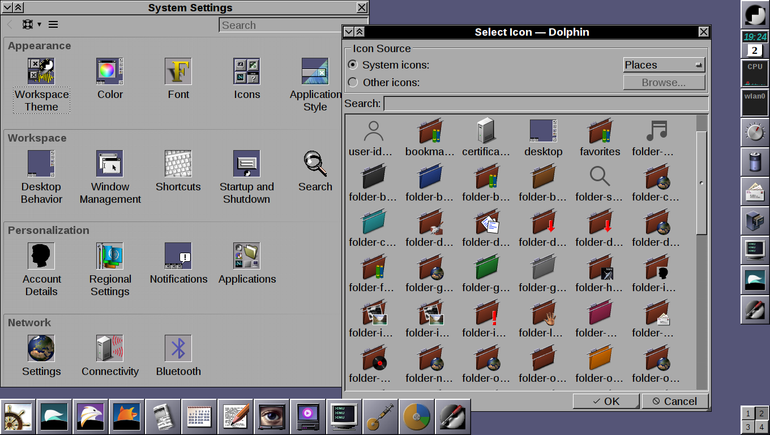Expand the view mode dropdown arrow in toolbar

[x=39, y=25]
